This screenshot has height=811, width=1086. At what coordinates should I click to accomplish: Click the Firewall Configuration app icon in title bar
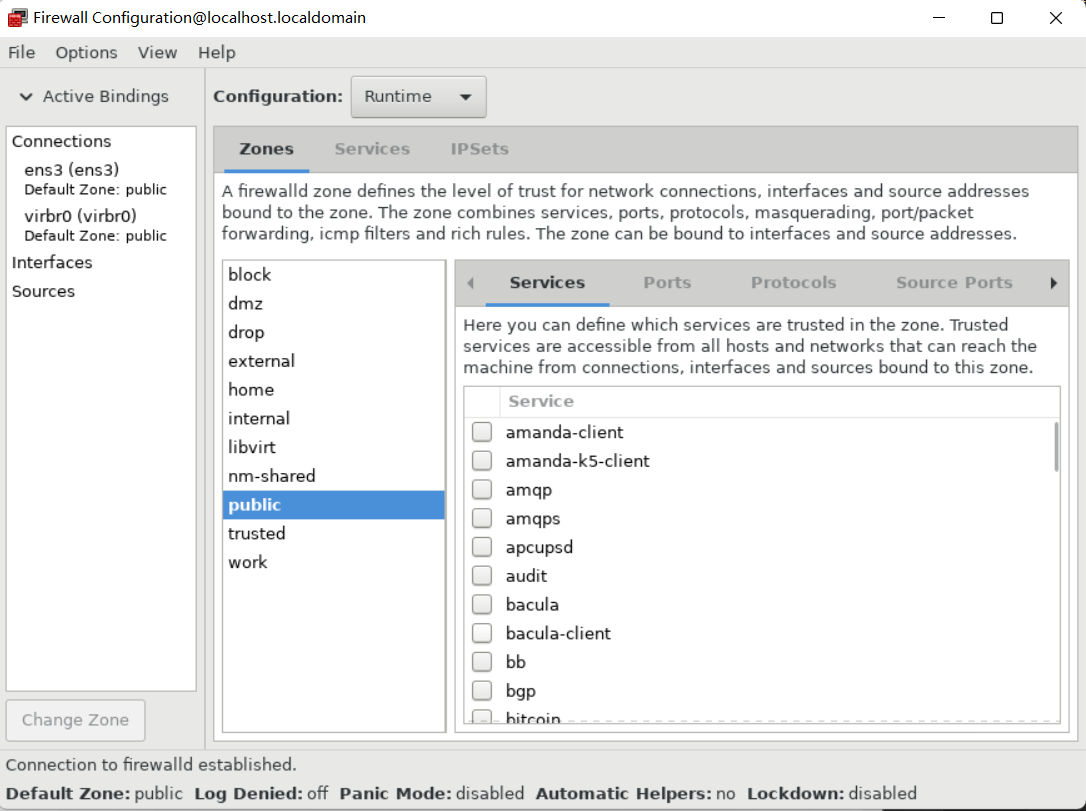[17, 18]
